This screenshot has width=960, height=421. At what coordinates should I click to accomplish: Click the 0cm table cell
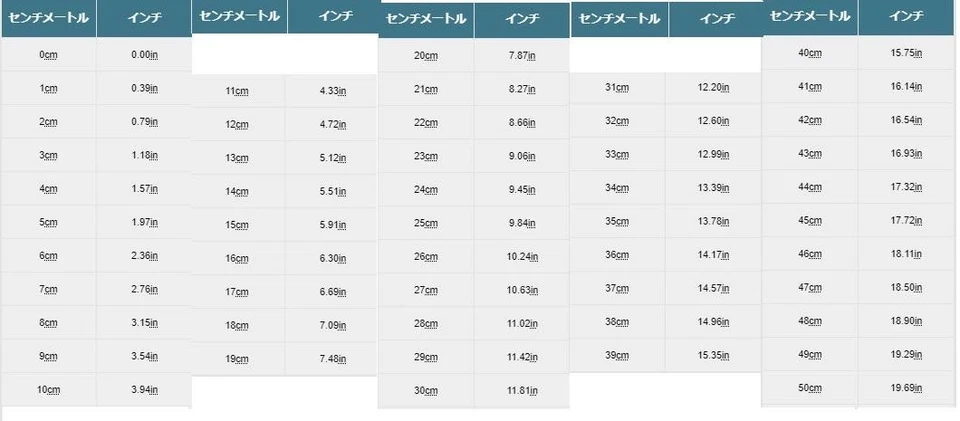click(x=48, y=54)
